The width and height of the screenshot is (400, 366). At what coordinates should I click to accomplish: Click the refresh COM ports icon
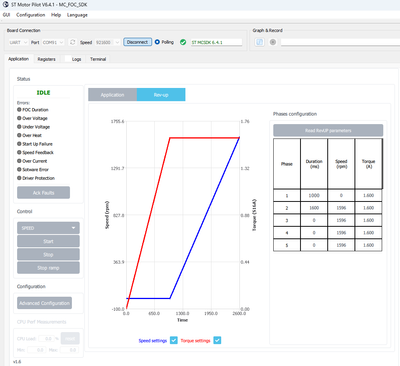[72, 42]
